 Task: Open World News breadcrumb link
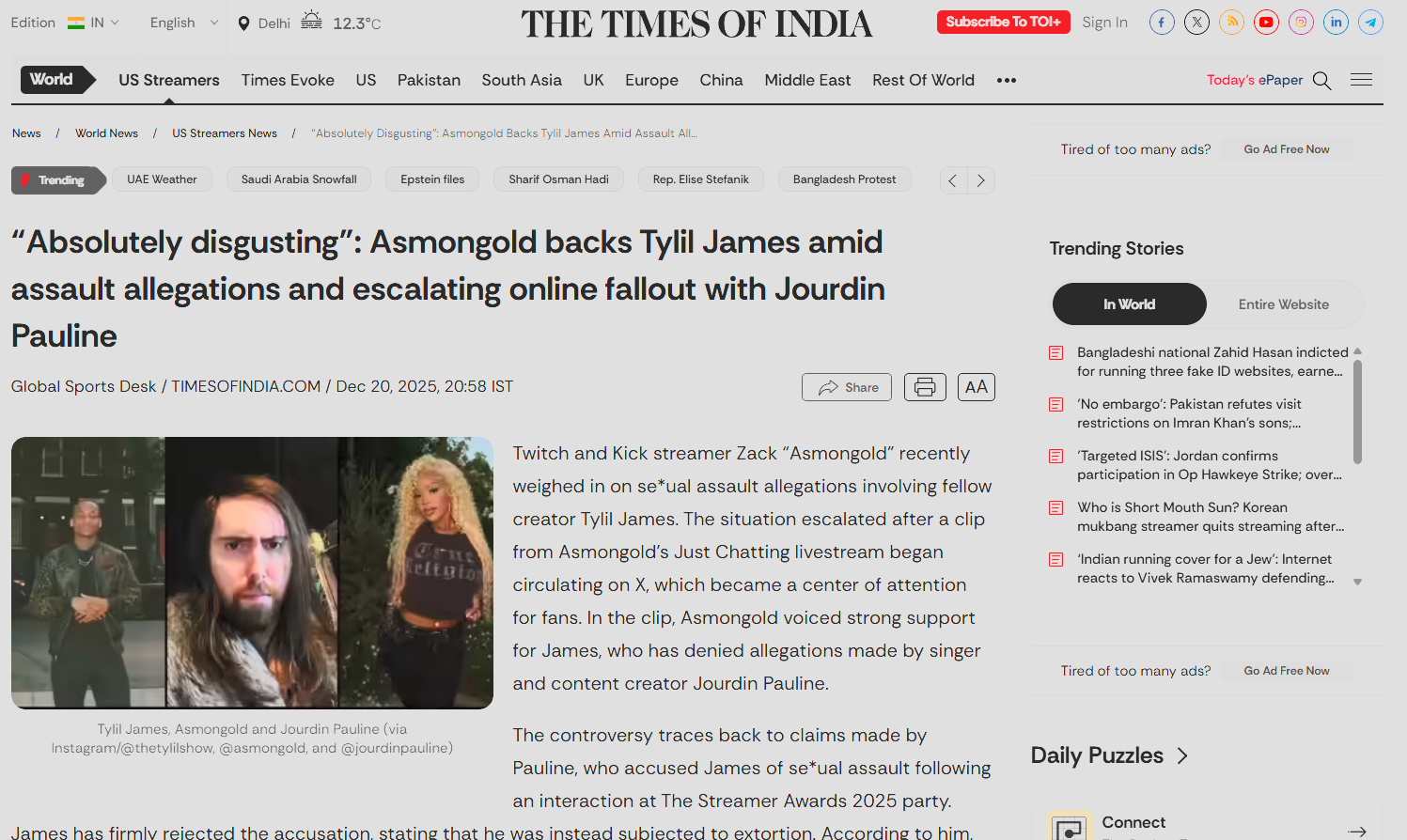coord(106,133)
